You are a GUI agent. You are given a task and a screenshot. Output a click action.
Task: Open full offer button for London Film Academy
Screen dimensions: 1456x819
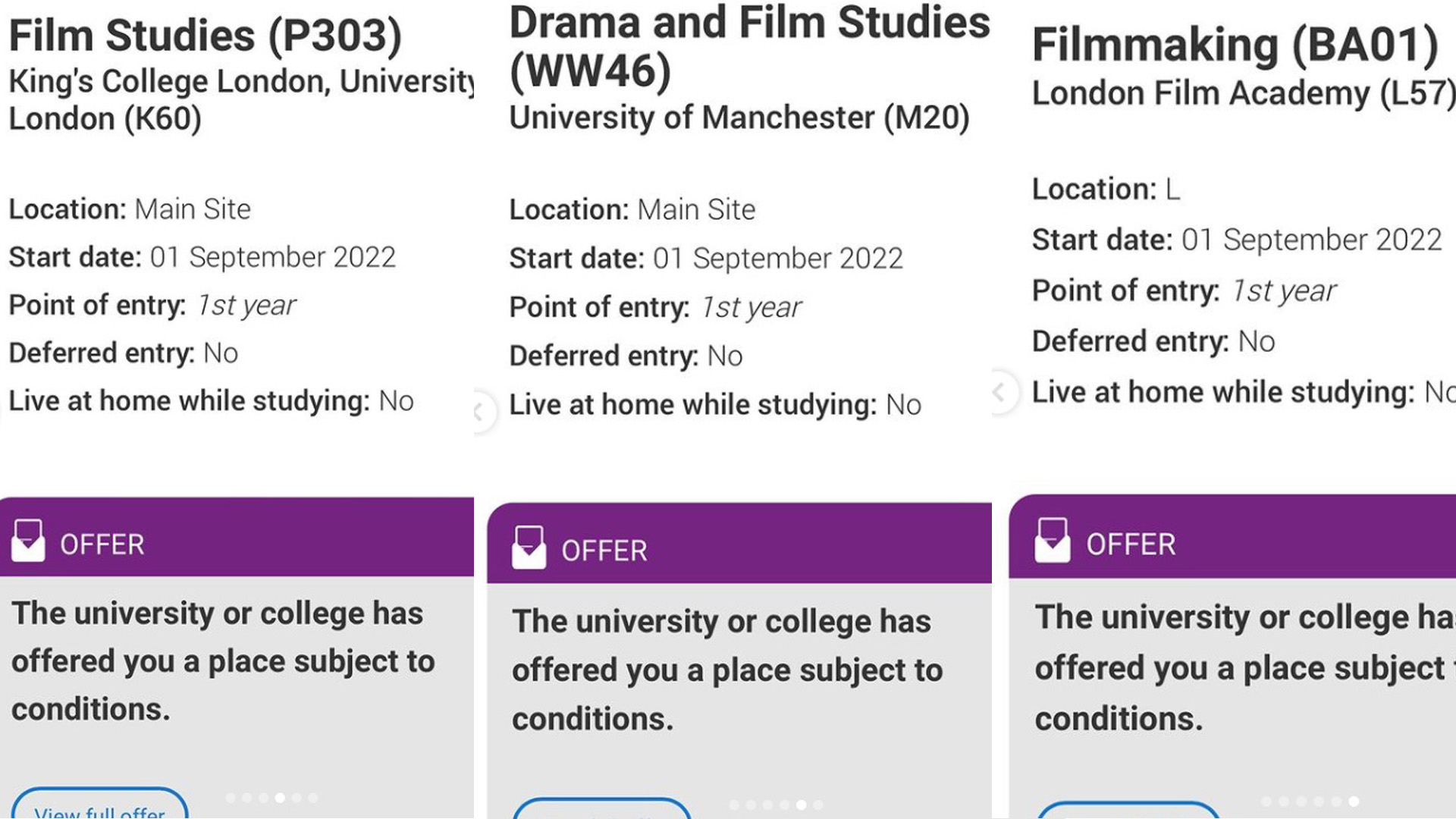(x=1128, y=813)
